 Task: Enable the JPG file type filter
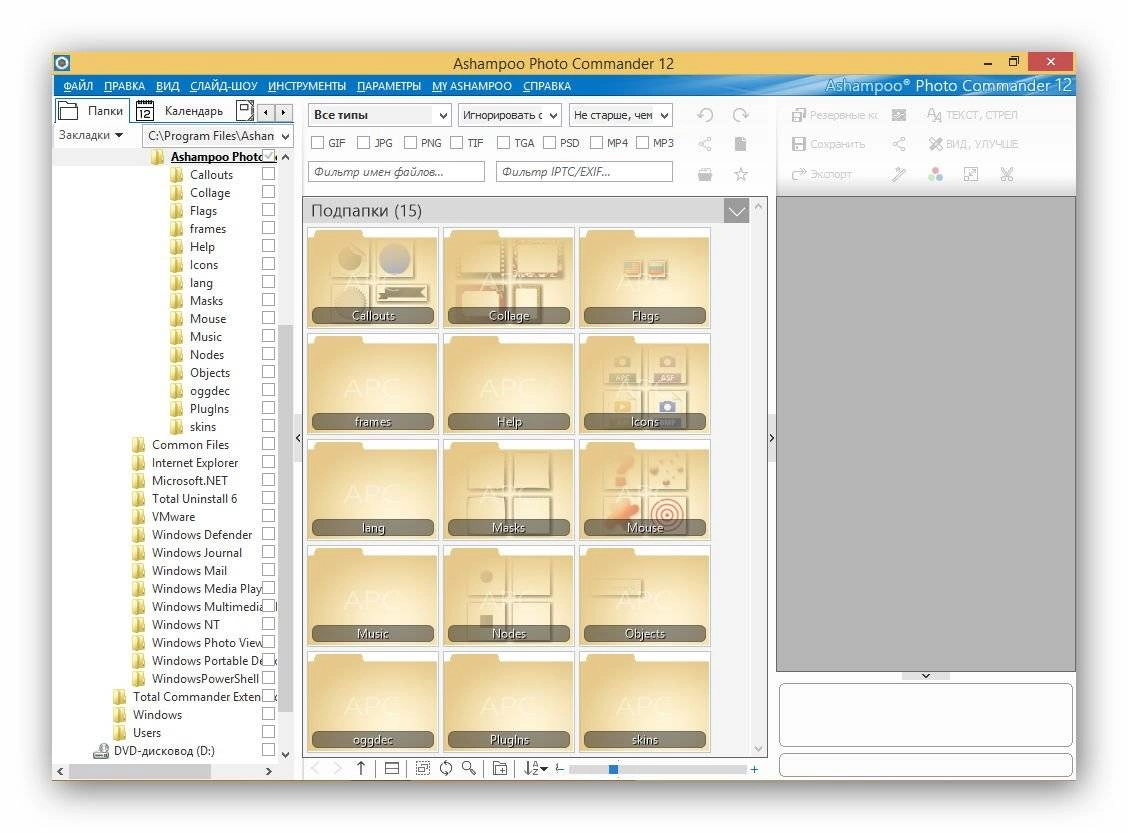tap(363, 143)
